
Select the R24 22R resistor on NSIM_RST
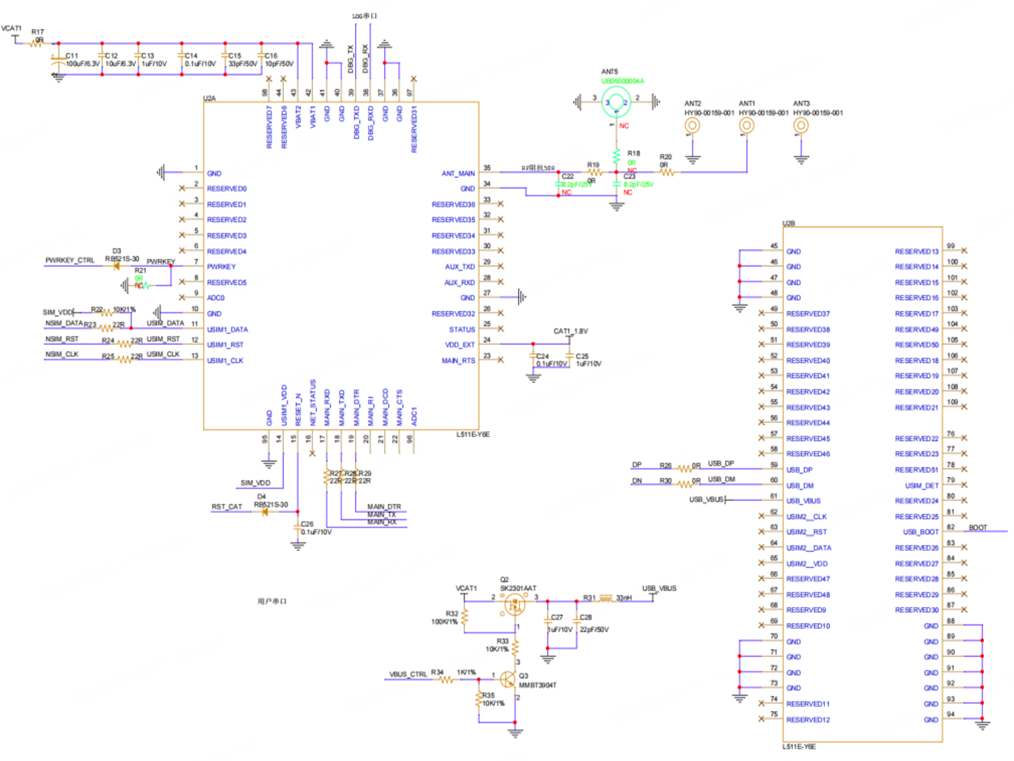pyautogui.click(x=124, y=343)
